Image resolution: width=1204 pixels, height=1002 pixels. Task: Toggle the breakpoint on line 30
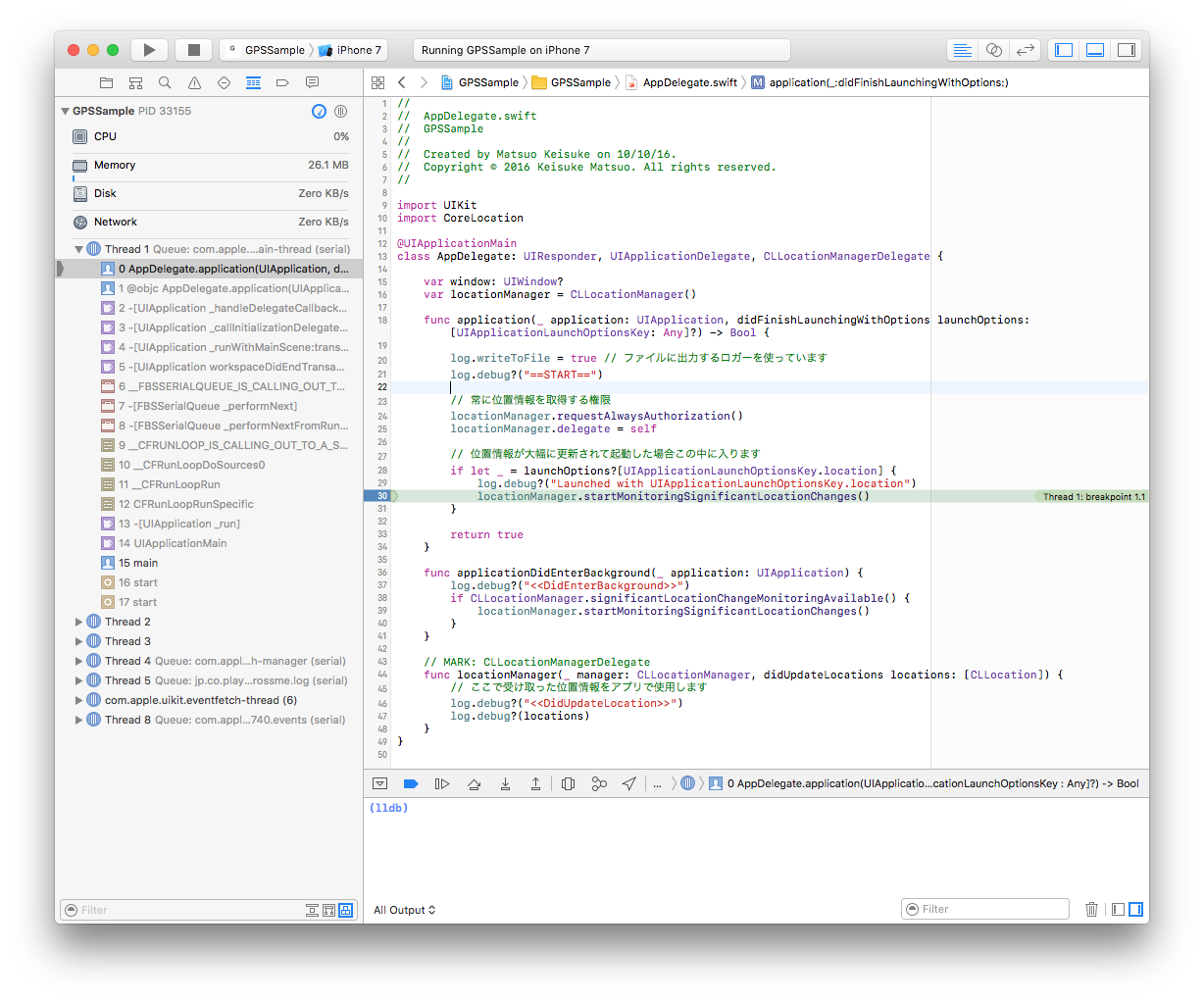tap(381, 496)
